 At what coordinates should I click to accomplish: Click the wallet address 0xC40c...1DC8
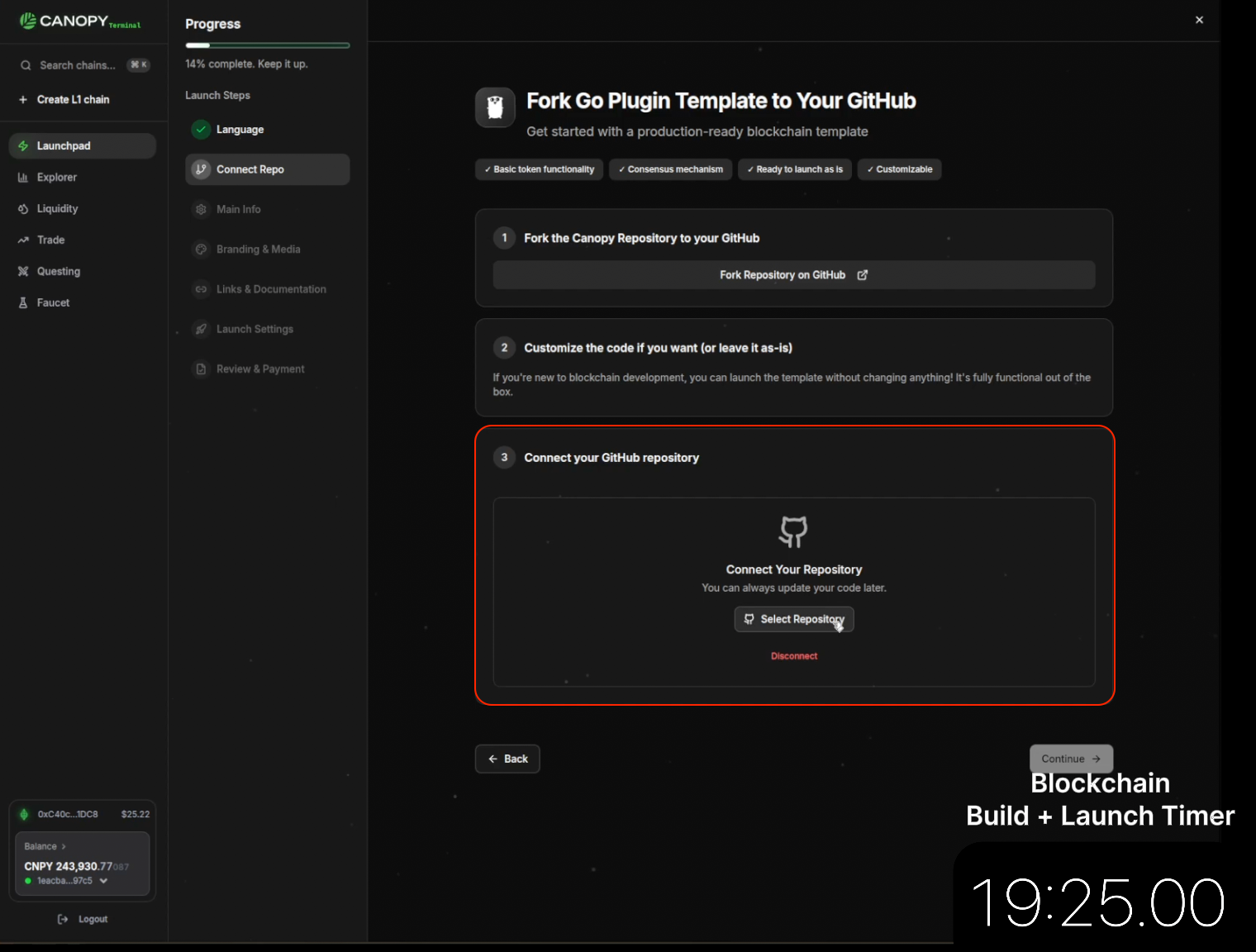click(x=68, y=814)
